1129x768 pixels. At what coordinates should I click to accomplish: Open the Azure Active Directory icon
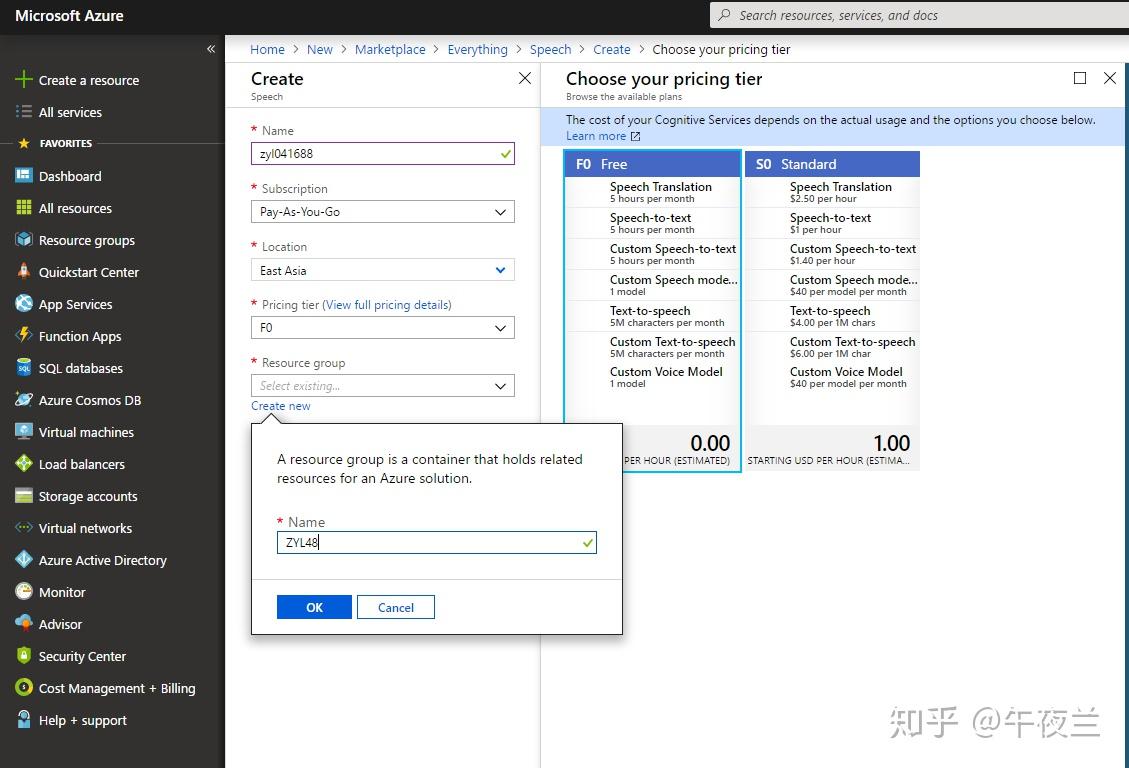coord(24,559)
